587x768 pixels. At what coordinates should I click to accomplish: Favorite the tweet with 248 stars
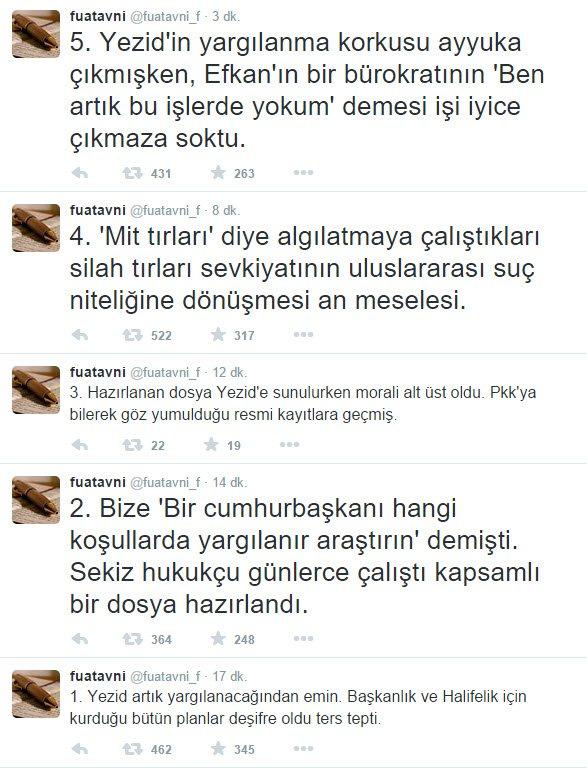[218, 638]
